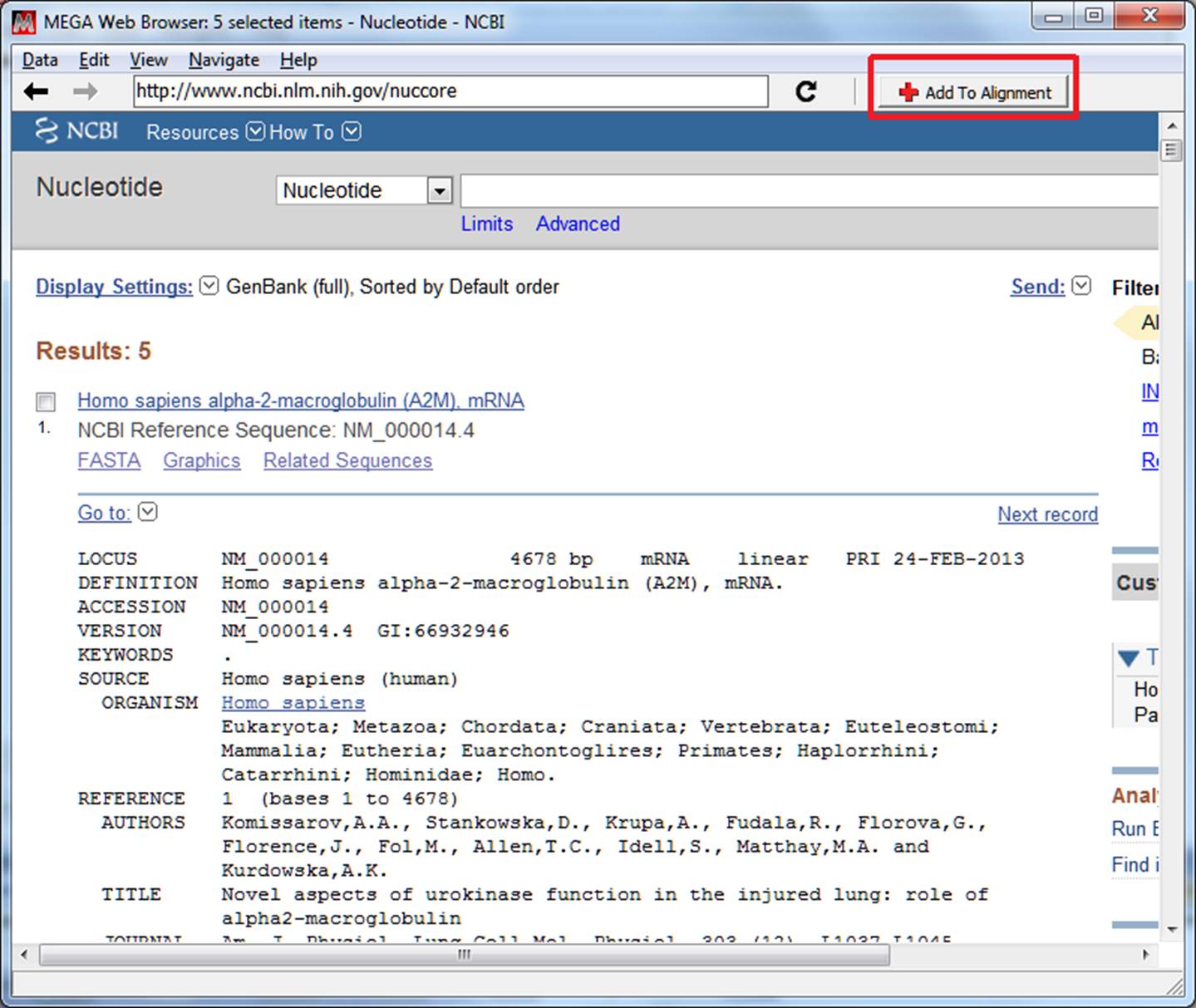Click the URL address field
Image resolution: width=1196 pixels, height=1008 pixels.
[x=450, y=91]
